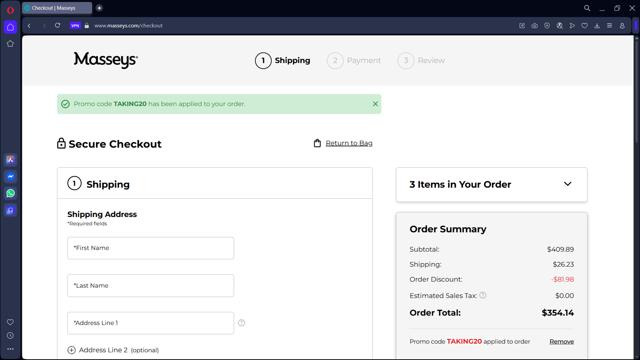The image size is (640, 360).
Task: Show the Estimated Sales Tax info tooltip
Action: click(x=483, y=295)
